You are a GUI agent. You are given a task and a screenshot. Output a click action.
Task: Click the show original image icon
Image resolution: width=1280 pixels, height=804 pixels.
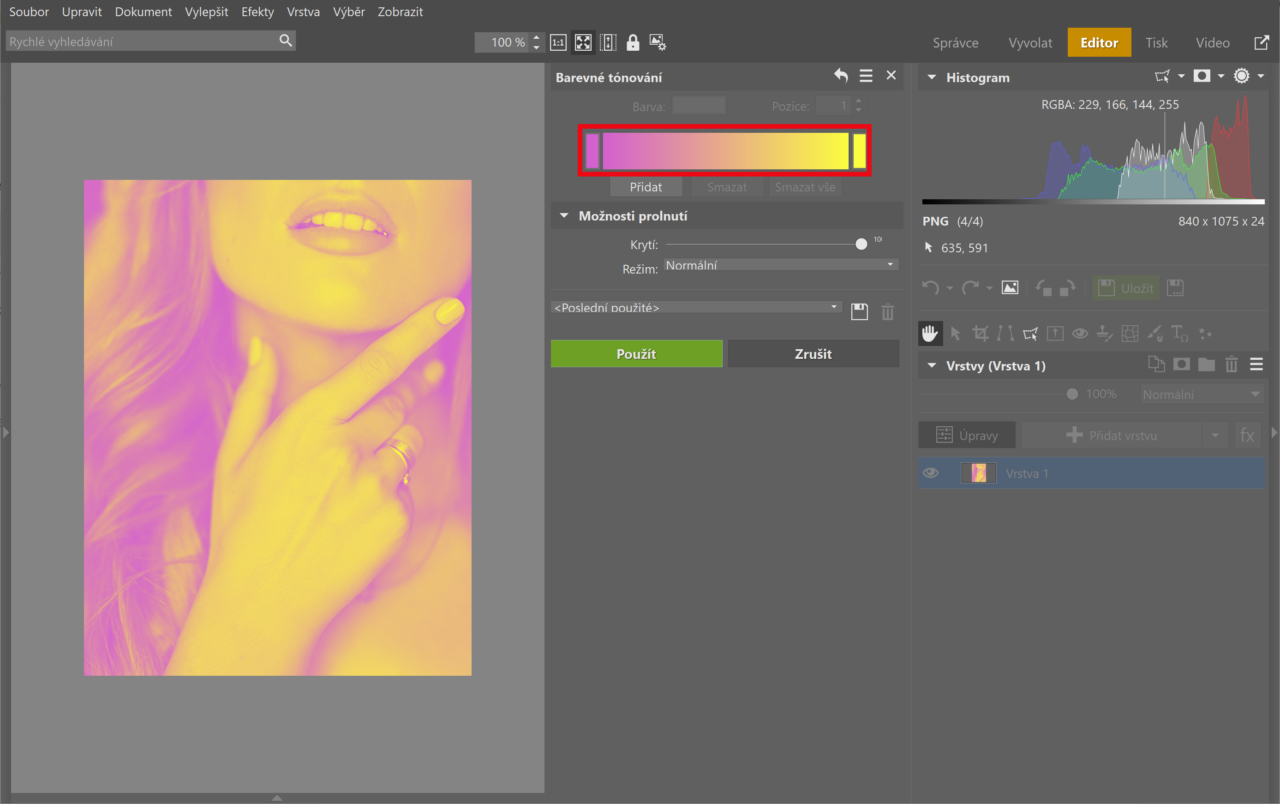point(1010,287)
